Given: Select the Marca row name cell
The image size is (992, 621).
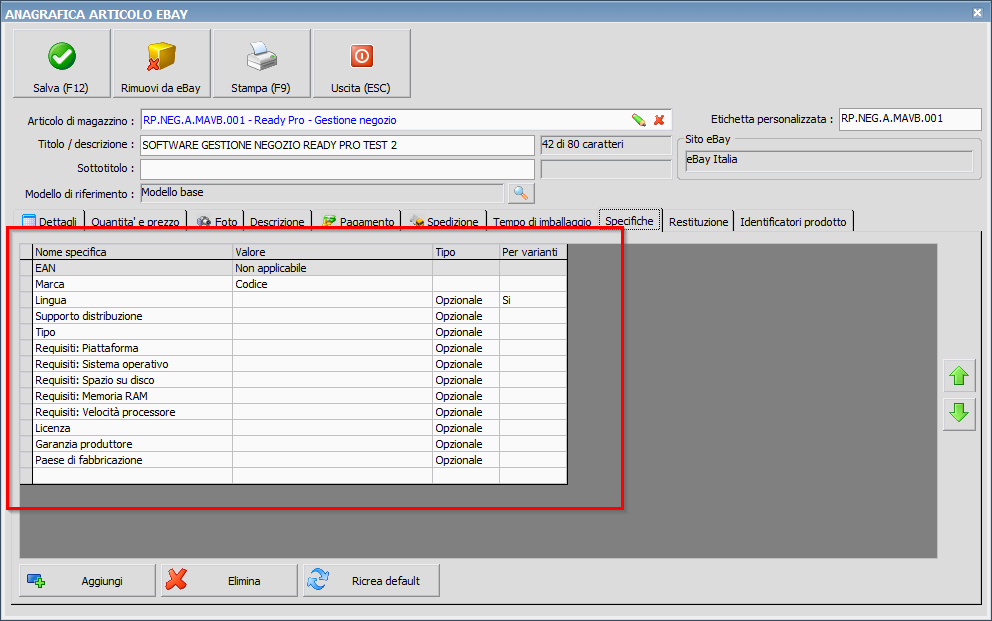Looking at the screenshot, I should pyautogui.click(x=133, y=284).
